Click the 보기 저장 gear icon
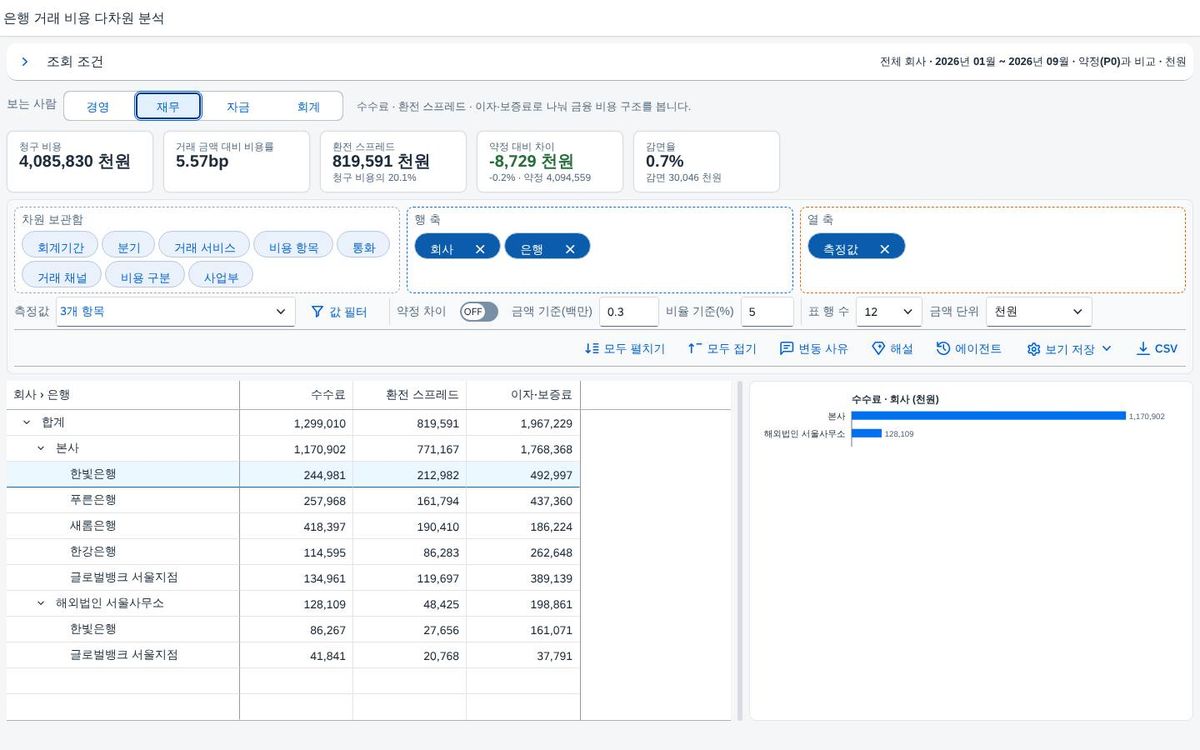1200x750 pixels. click(x=1034, y=349)
